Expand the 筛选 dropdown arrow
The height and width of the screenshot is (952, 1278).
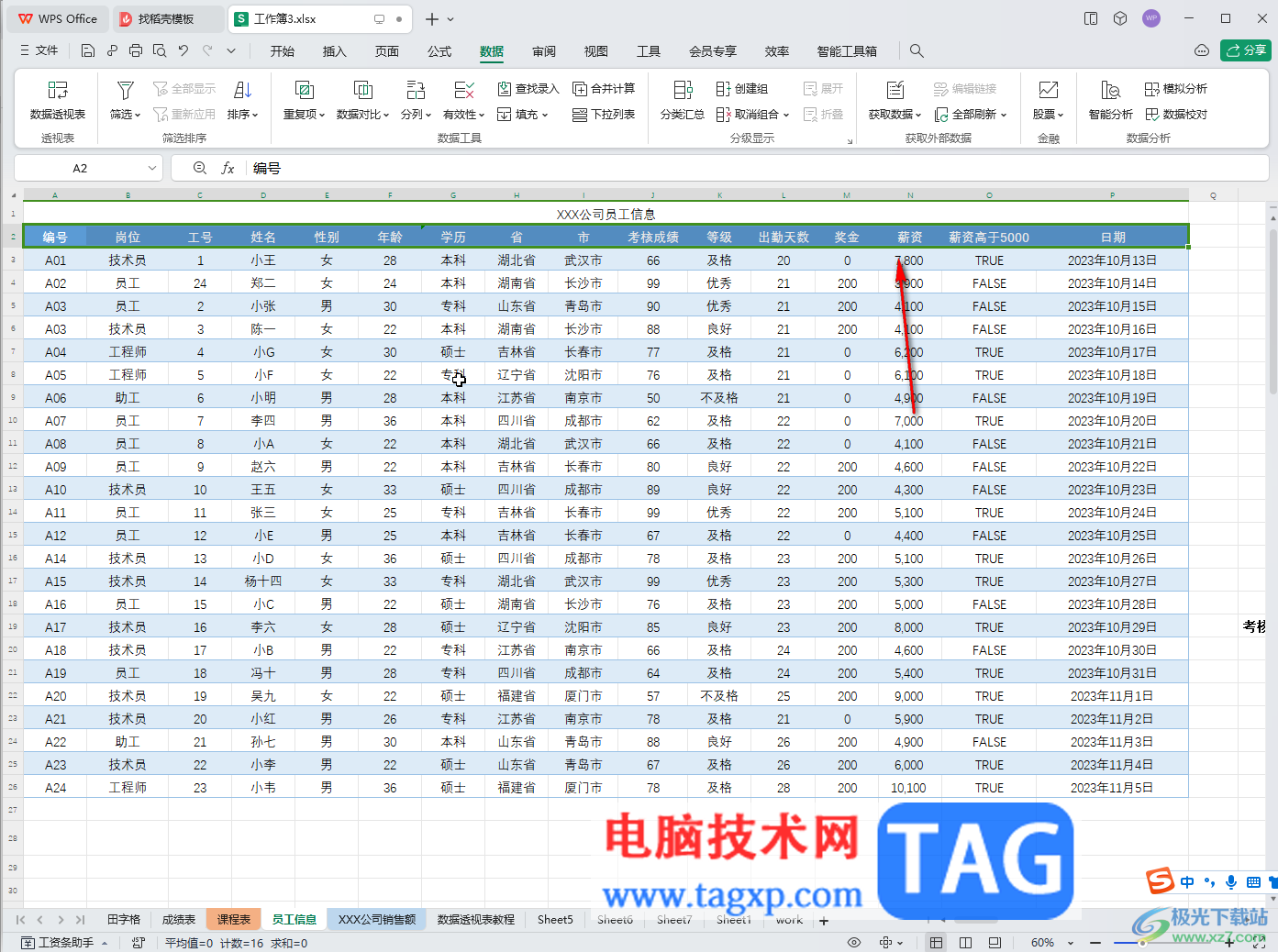click(138, 115)
